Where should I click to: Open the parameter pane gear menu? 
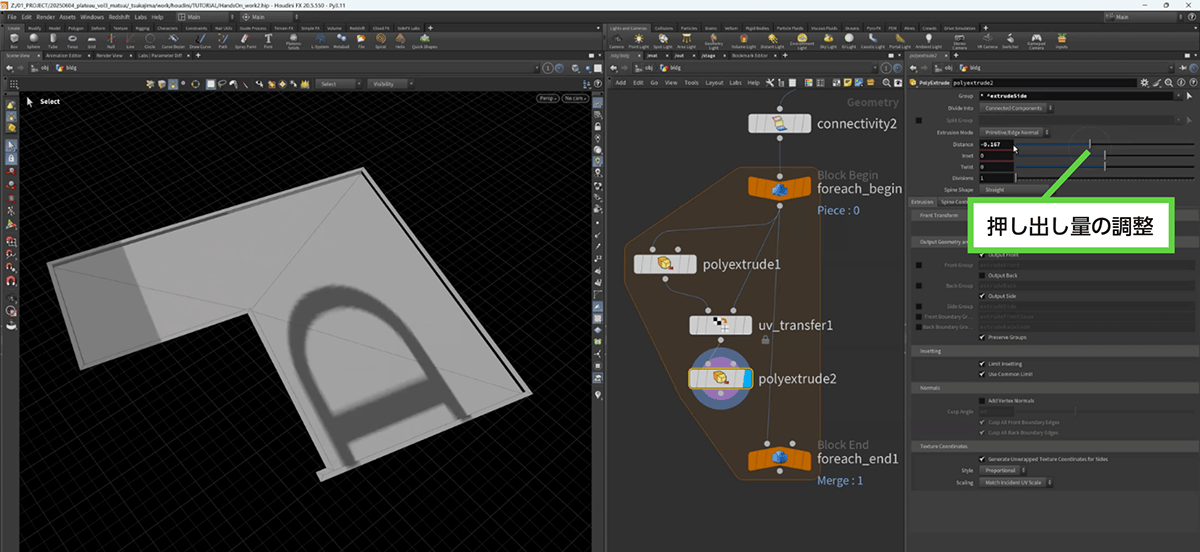1146,82
